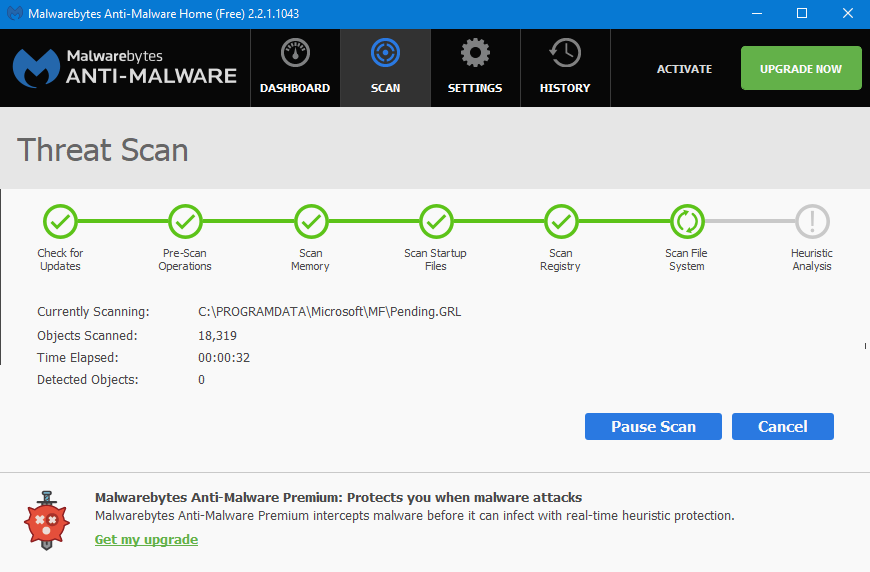The width and height of the screenshot is (870, 572).
Task: Click the Scan Startup Files step label
Action: point(436,260)
